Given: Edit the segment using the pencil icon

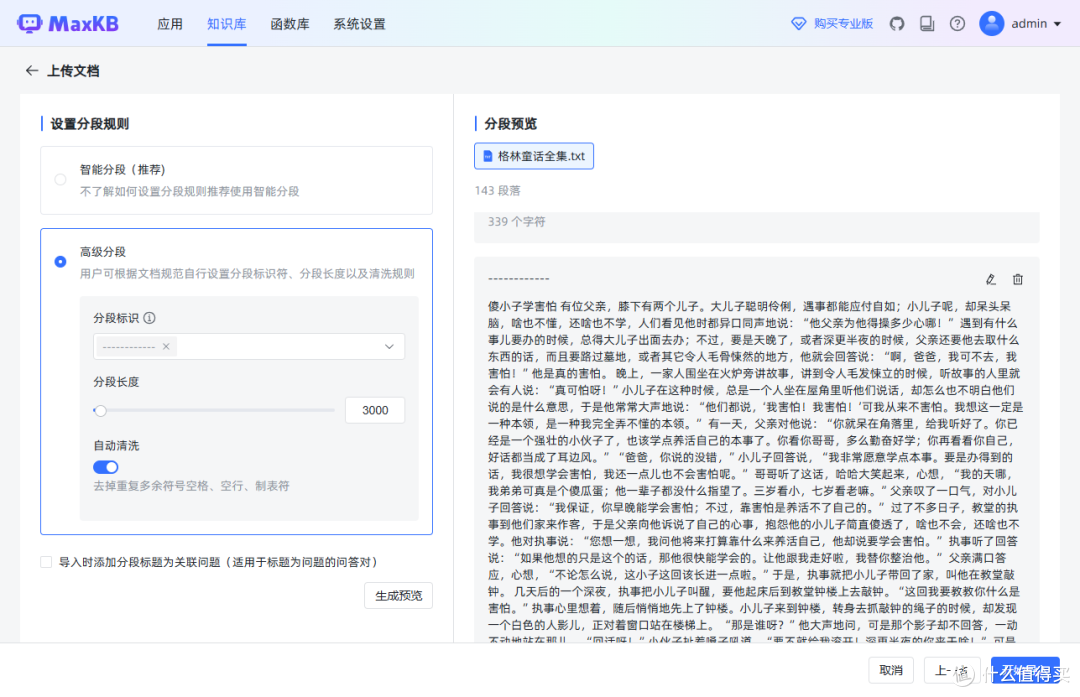Looking at the screenshot, I should click(x=990, y=279).
